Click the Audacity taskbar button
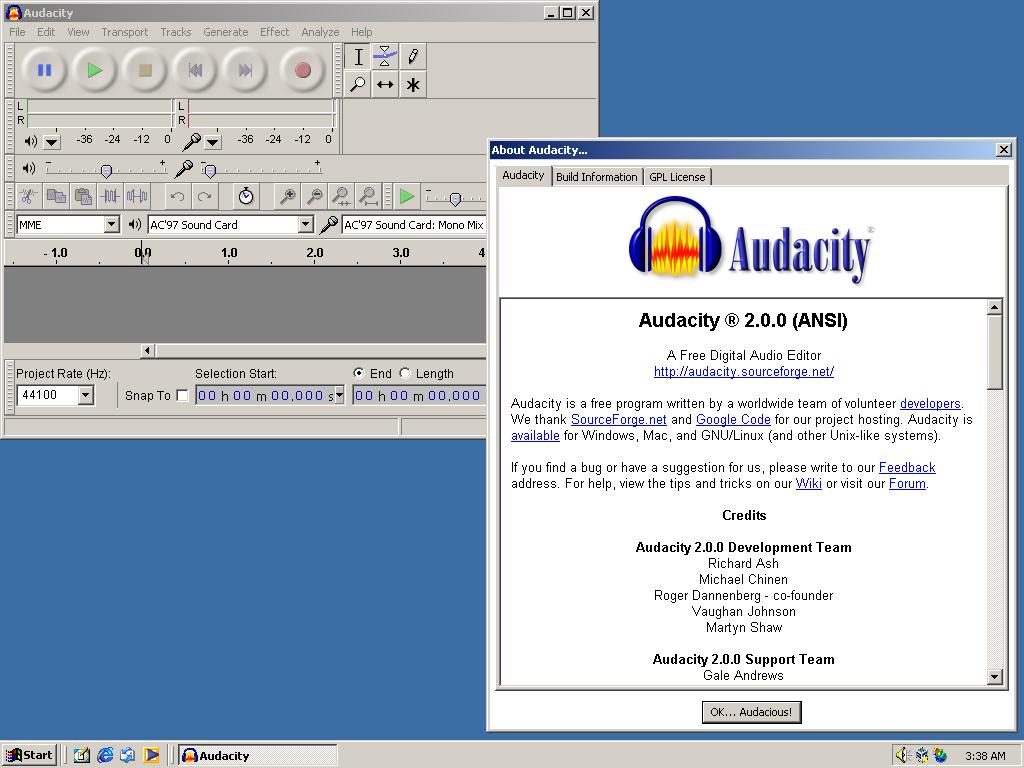1024x768 pixels. point(258,756)
